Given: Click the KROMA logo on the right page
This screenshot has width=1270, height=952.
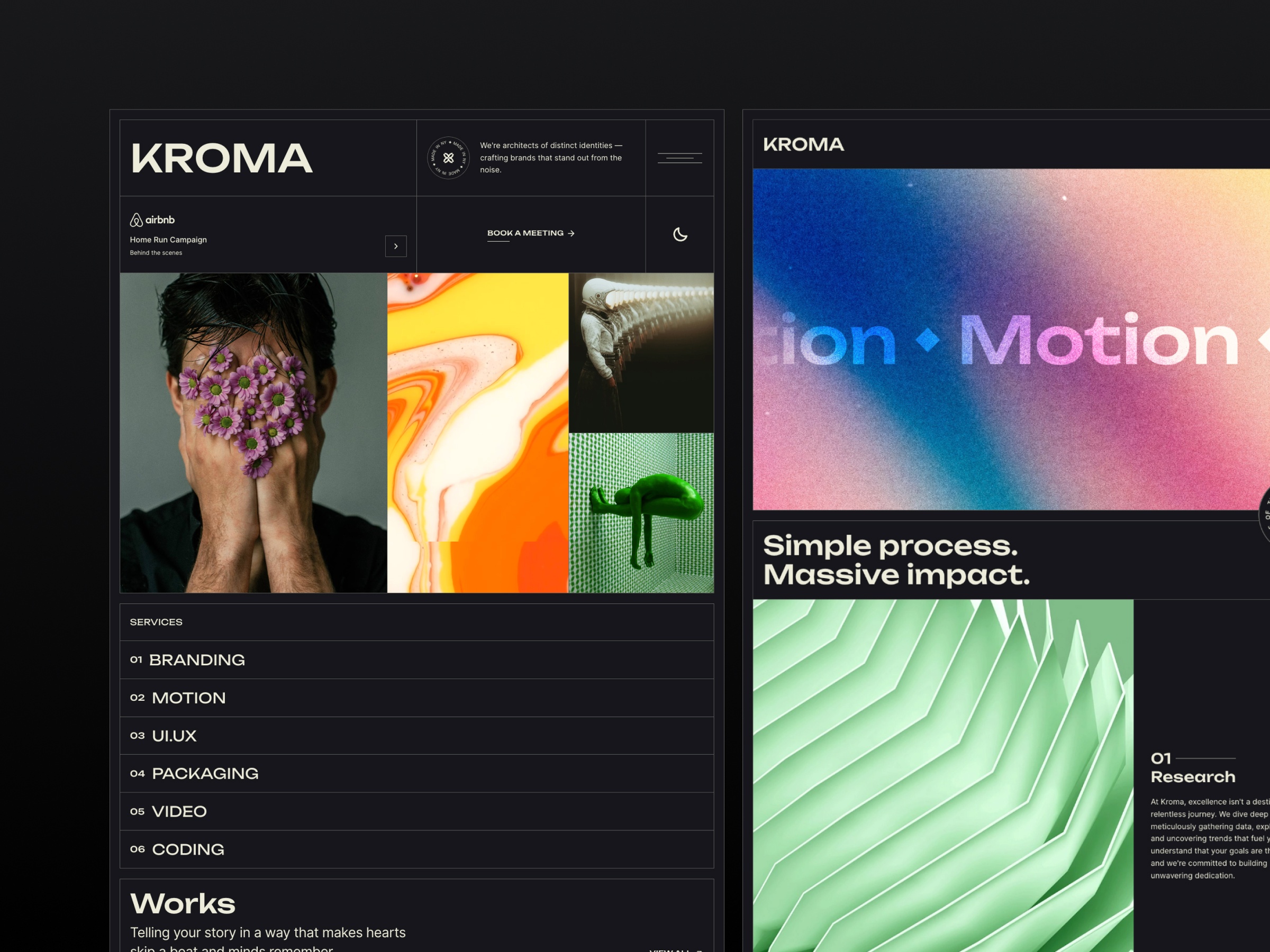Looking at the screenshot, I should [803, 144].
